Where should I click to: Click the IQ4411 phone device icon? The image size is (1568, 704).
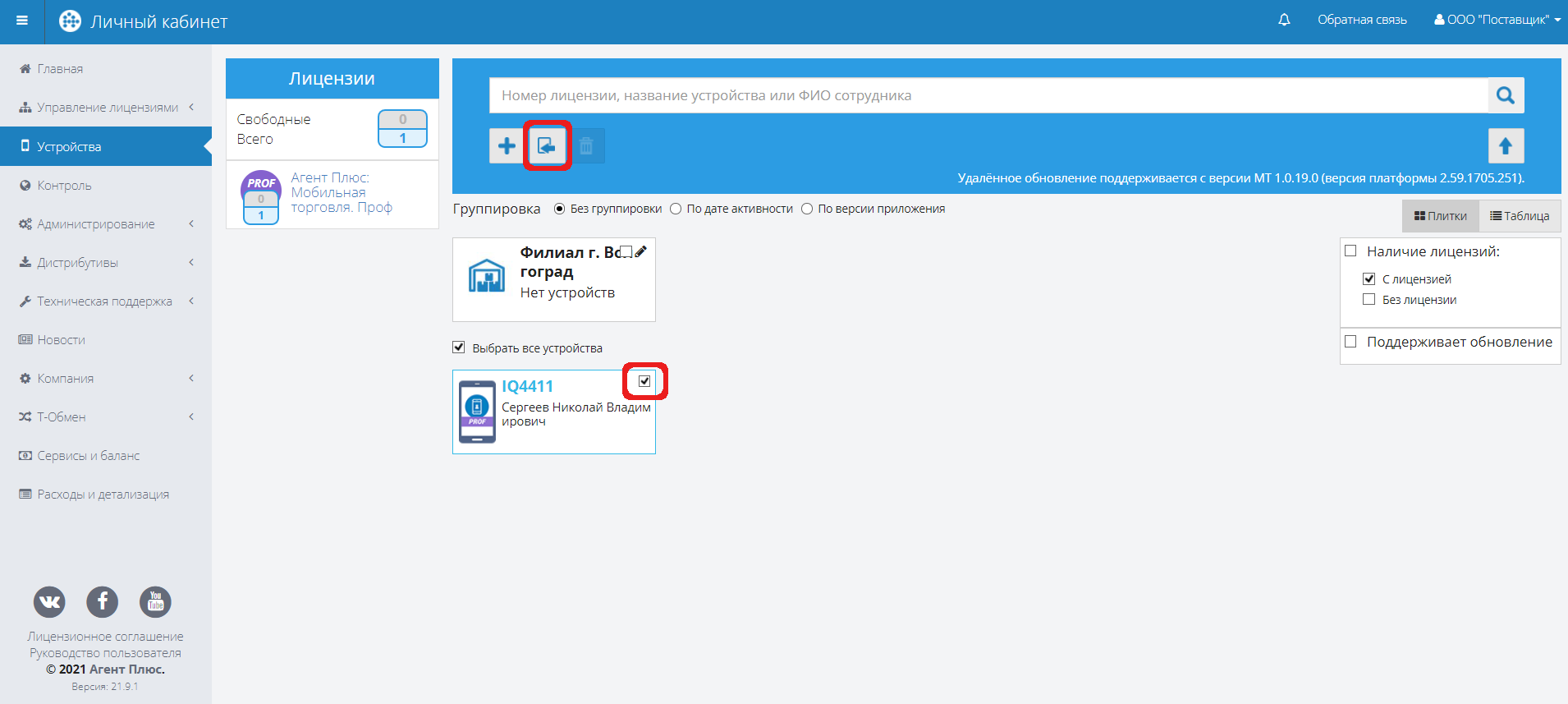477,412
